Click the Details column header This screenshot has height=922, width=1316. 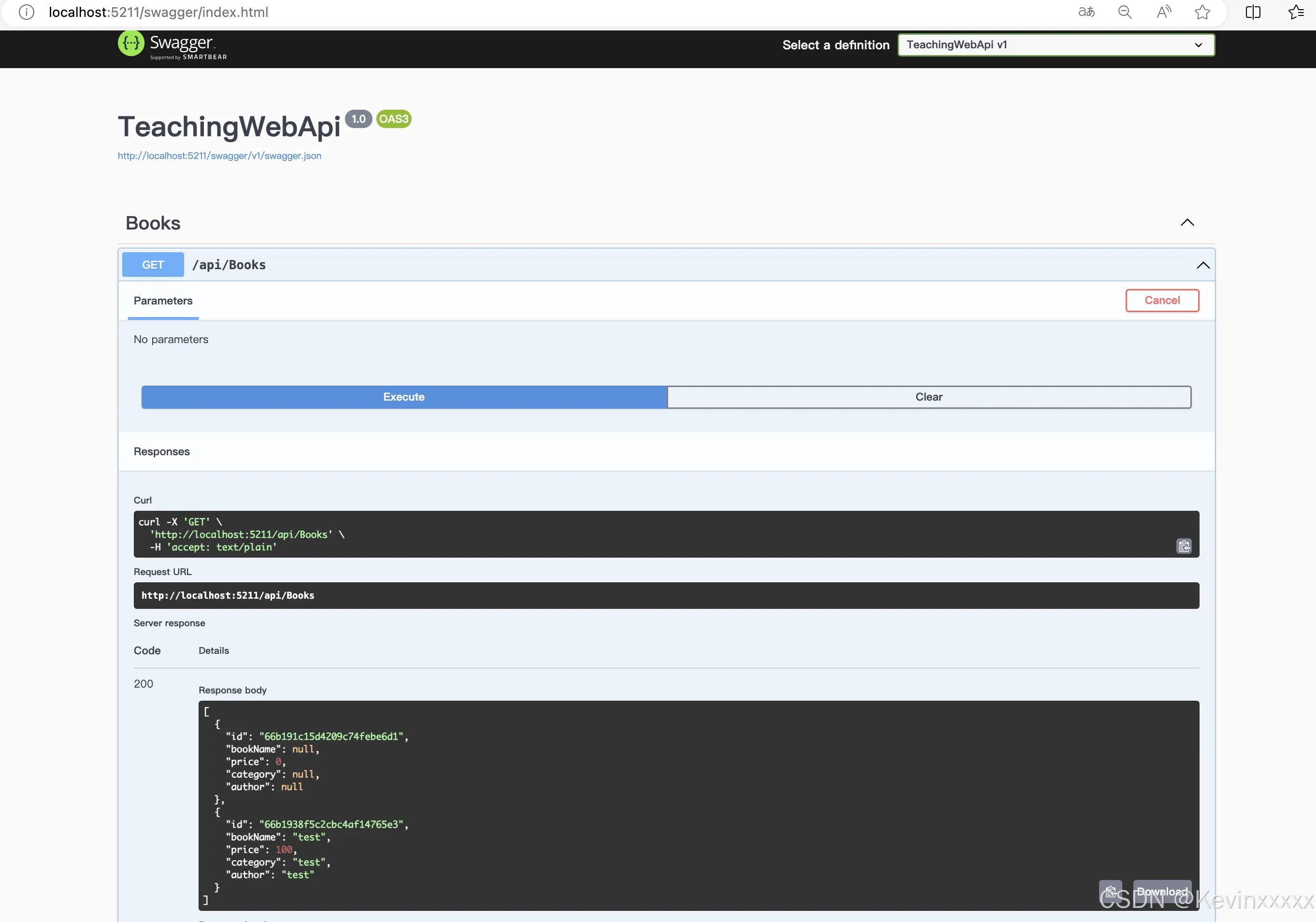214,650
